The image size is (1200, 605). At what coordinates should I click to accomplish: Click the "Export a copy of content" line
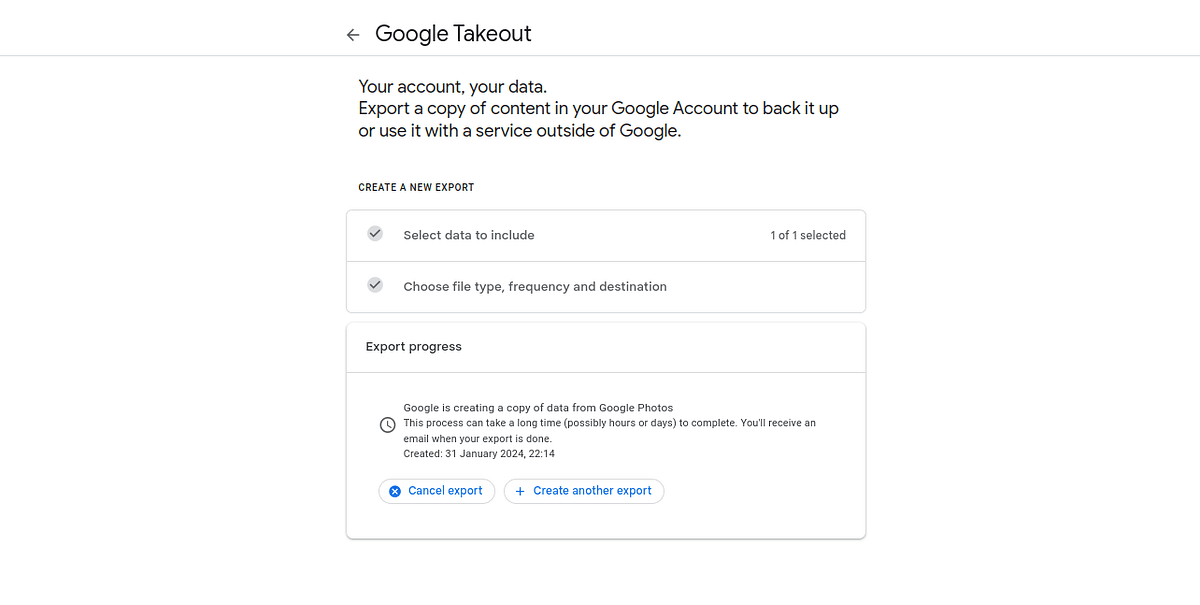pyautogui.click(x=598, y=108)
